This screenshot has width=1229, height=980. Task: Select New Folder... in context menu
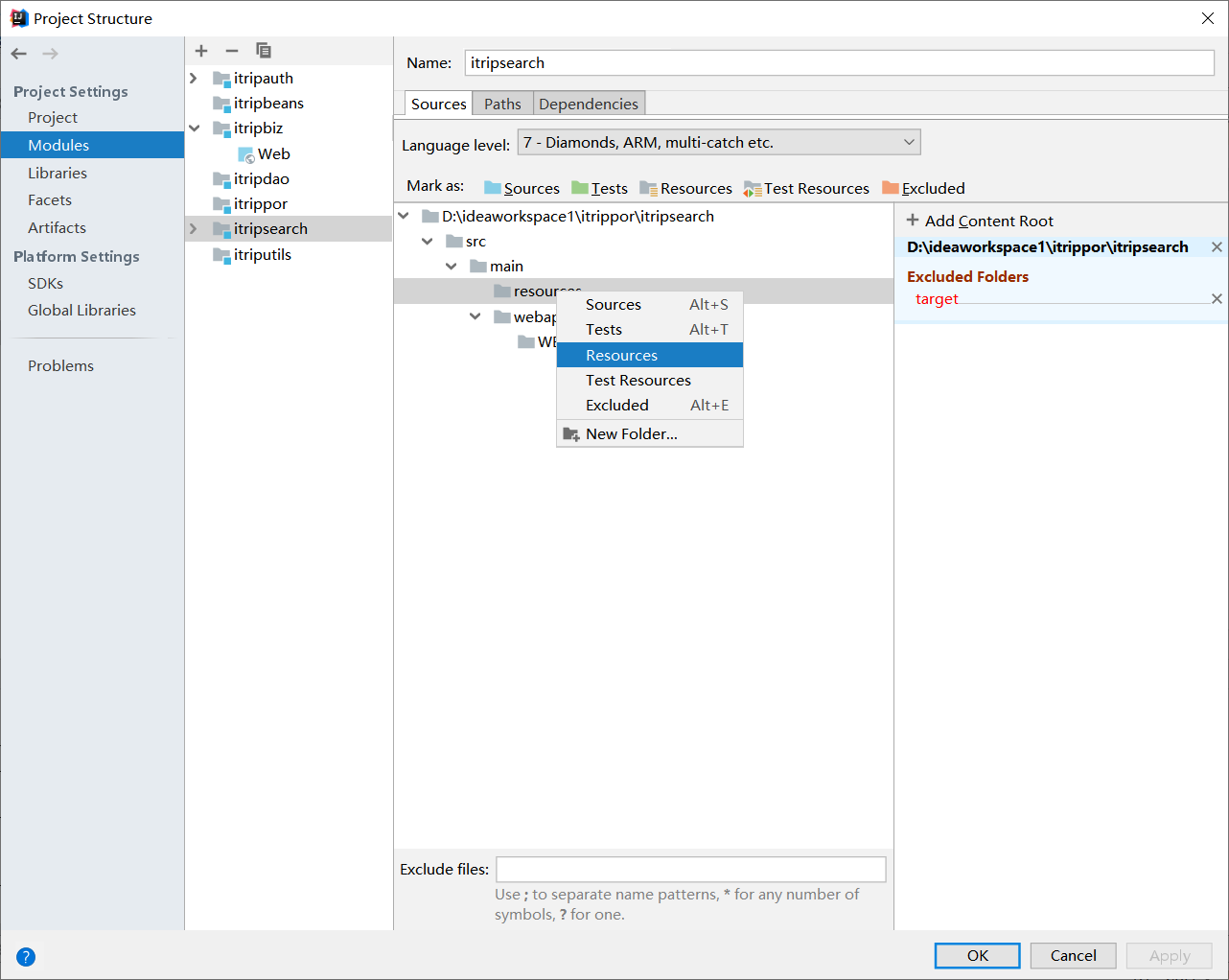(650, 433)
